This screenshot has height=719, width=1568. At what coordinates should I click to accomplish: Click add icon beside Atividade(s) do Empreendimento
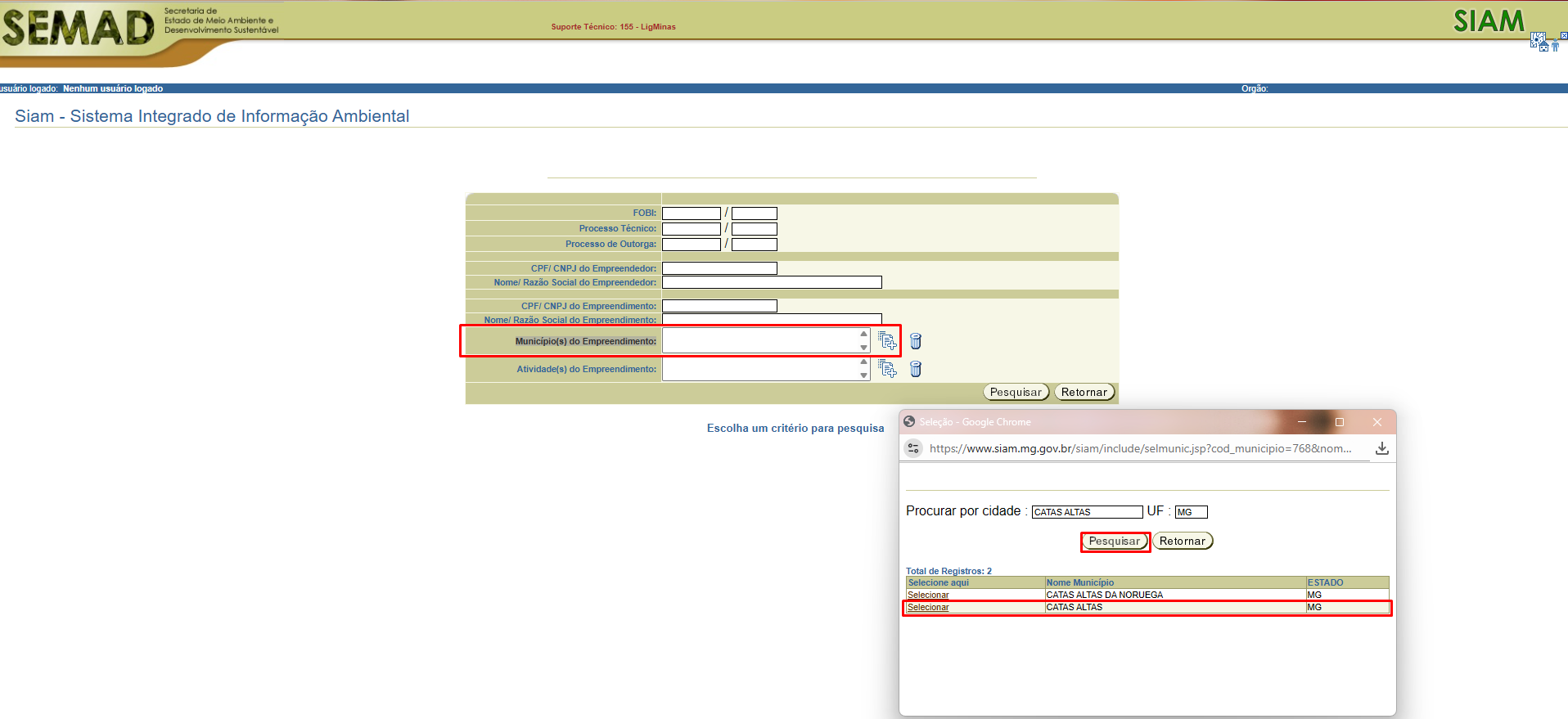click(887, 369)
